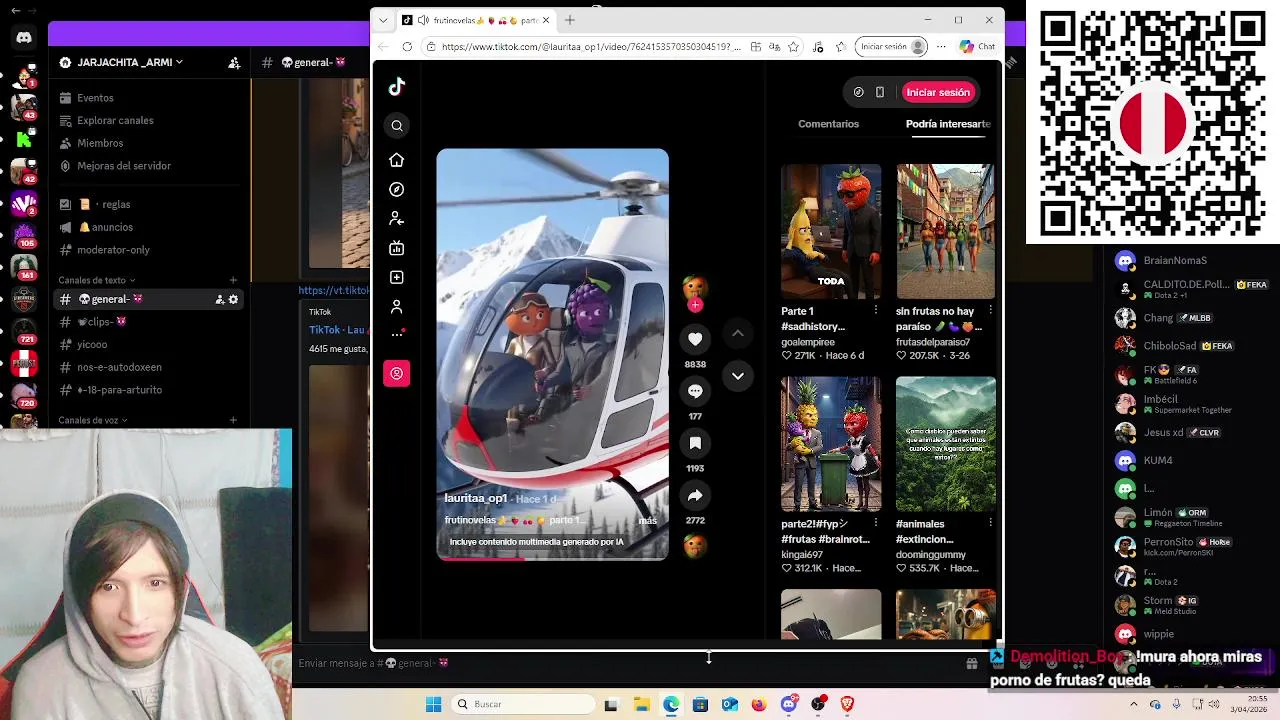Expand video description with más
1280x720 pixels.
[x=647, y=520]
